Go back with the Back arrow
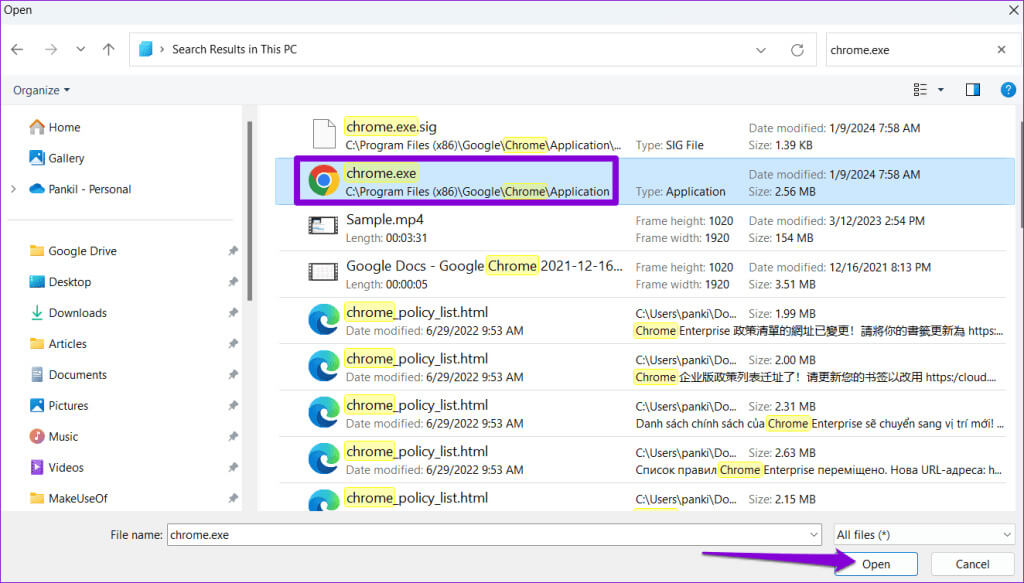1024x583 pixels. pos(18,50)
